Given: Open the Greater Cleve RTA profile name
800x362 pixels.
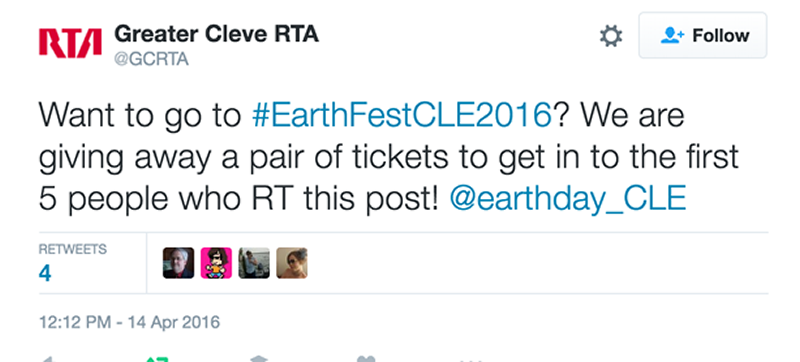Looking at the screenshot, I should click(216, 34).
